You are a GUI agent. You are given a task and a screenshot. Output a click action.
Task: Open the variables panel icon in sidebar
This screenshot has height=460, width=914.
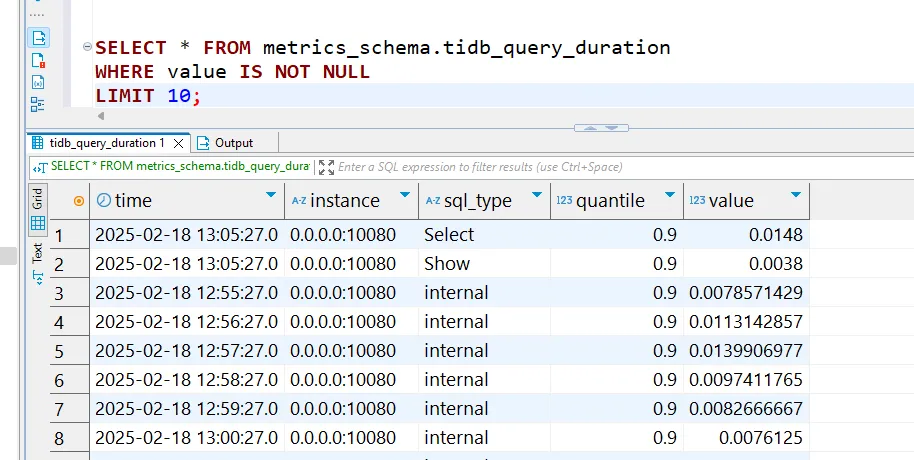click(38, 82)
